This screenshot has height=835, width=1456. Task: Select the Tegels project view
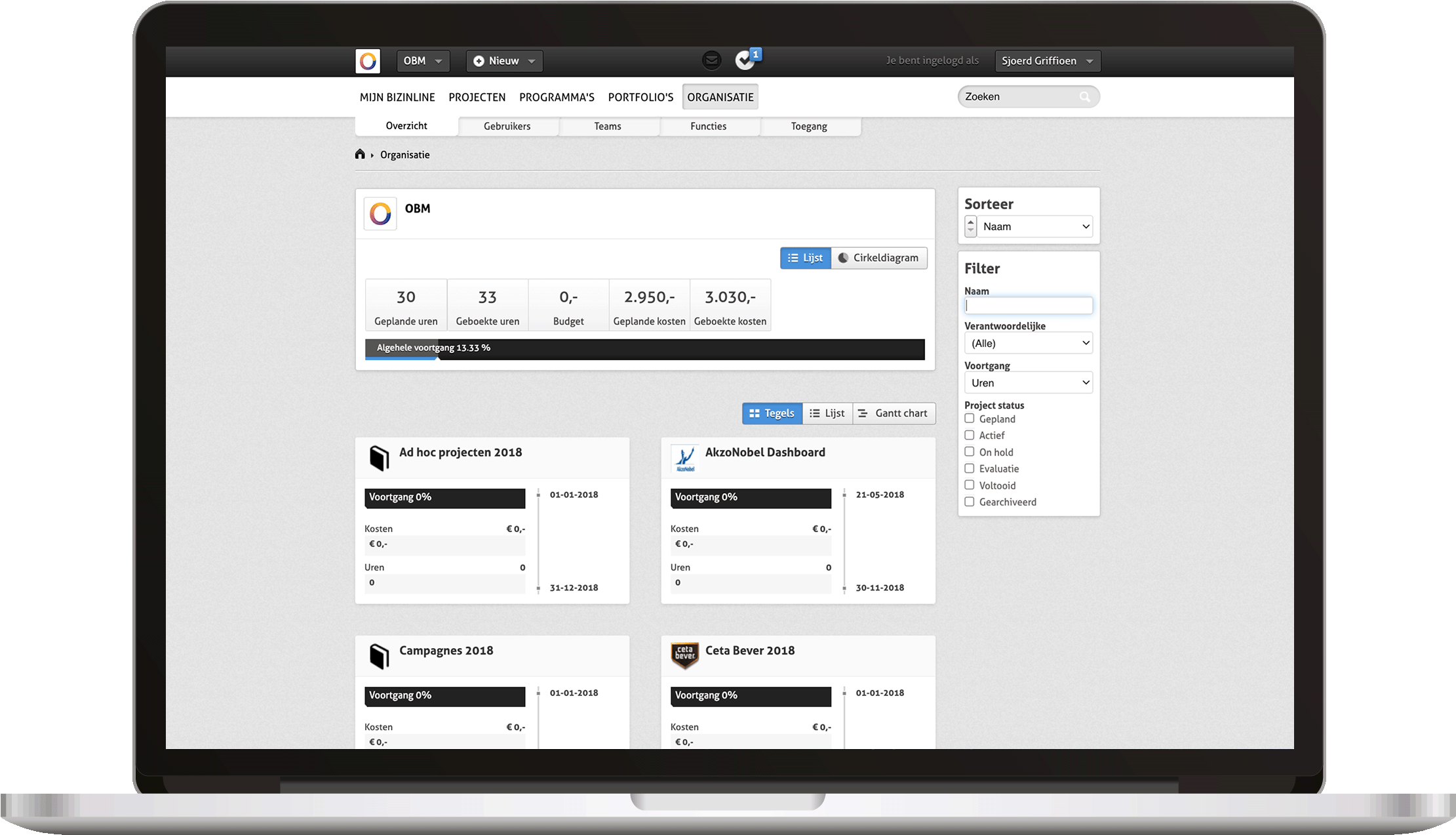[772, 413]
